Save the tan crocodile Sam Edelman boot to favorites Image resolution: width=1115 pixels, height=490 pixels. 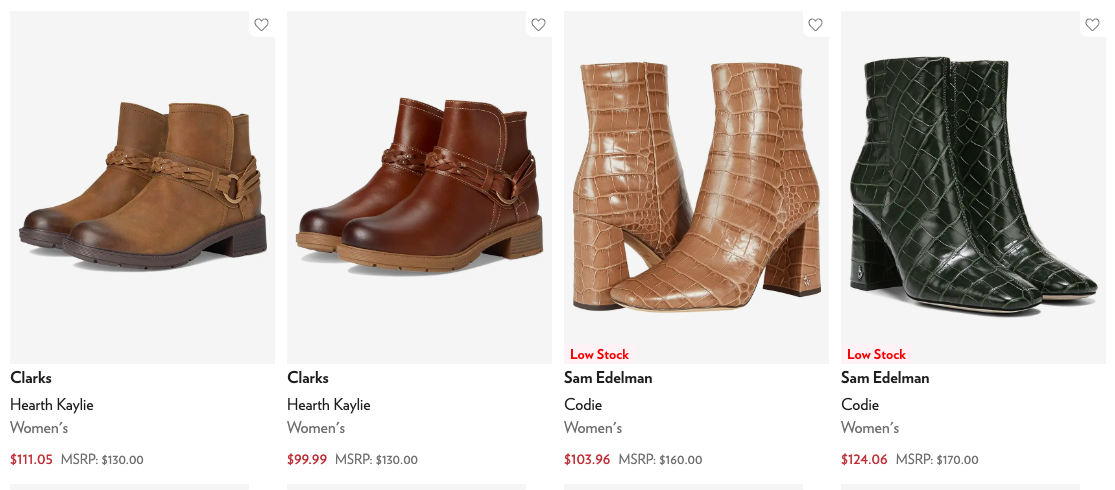pos(815,25)
